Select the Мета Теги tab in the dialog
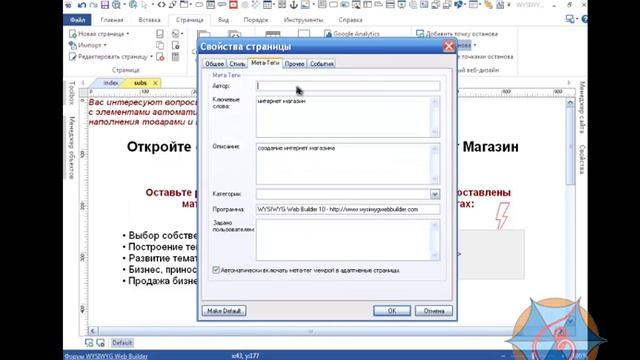Screen dimensions: 640x360 click(x=265, y=63)
